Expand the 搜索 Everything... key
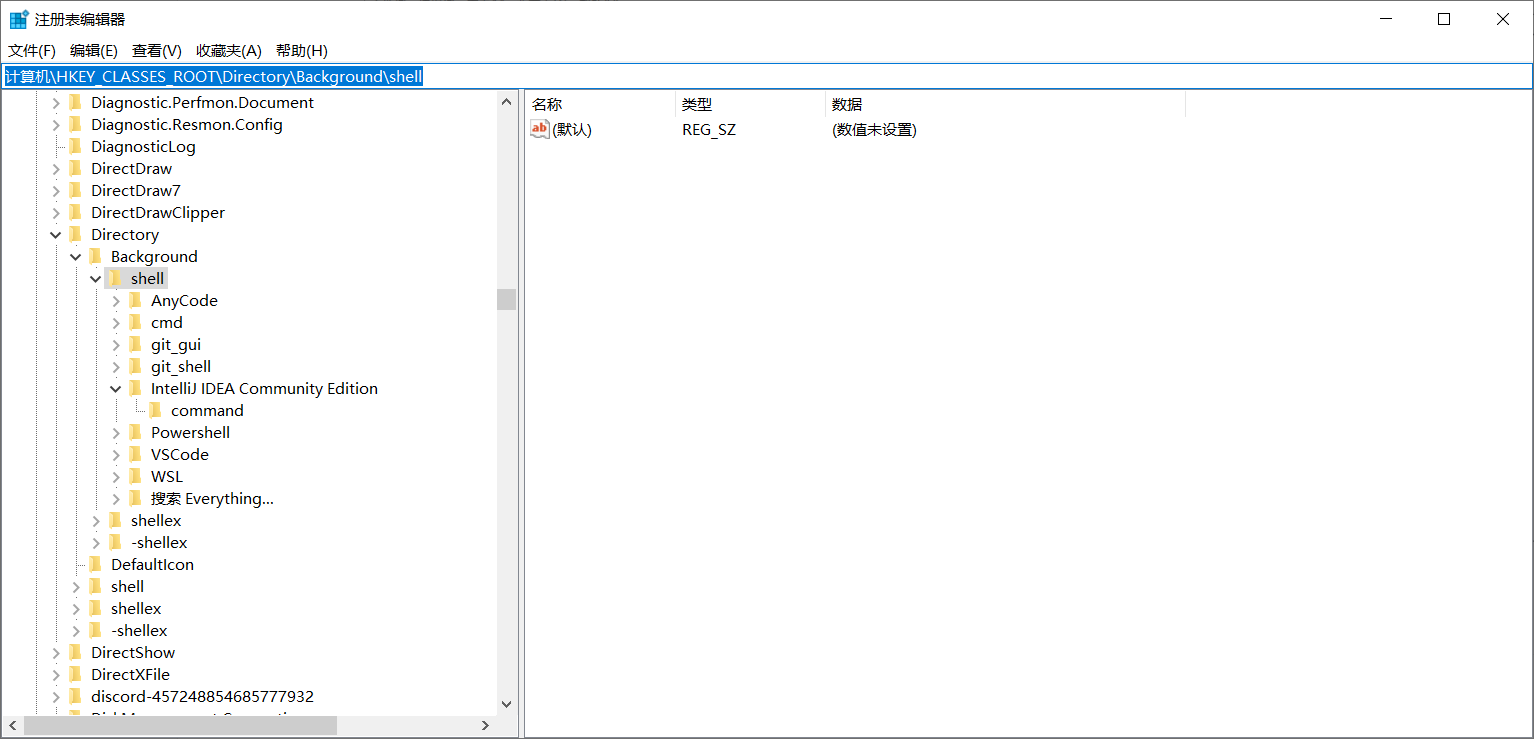 [116, 499]
